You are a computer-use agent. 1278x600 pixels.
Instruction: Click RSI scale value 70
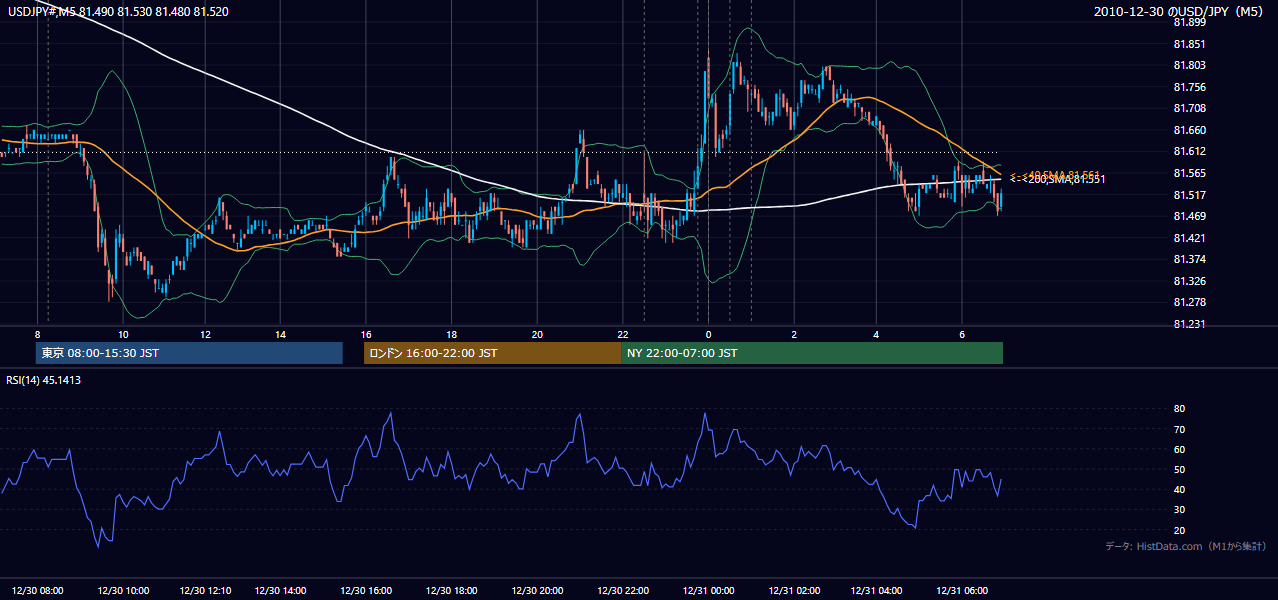[x=1179, y=429]
